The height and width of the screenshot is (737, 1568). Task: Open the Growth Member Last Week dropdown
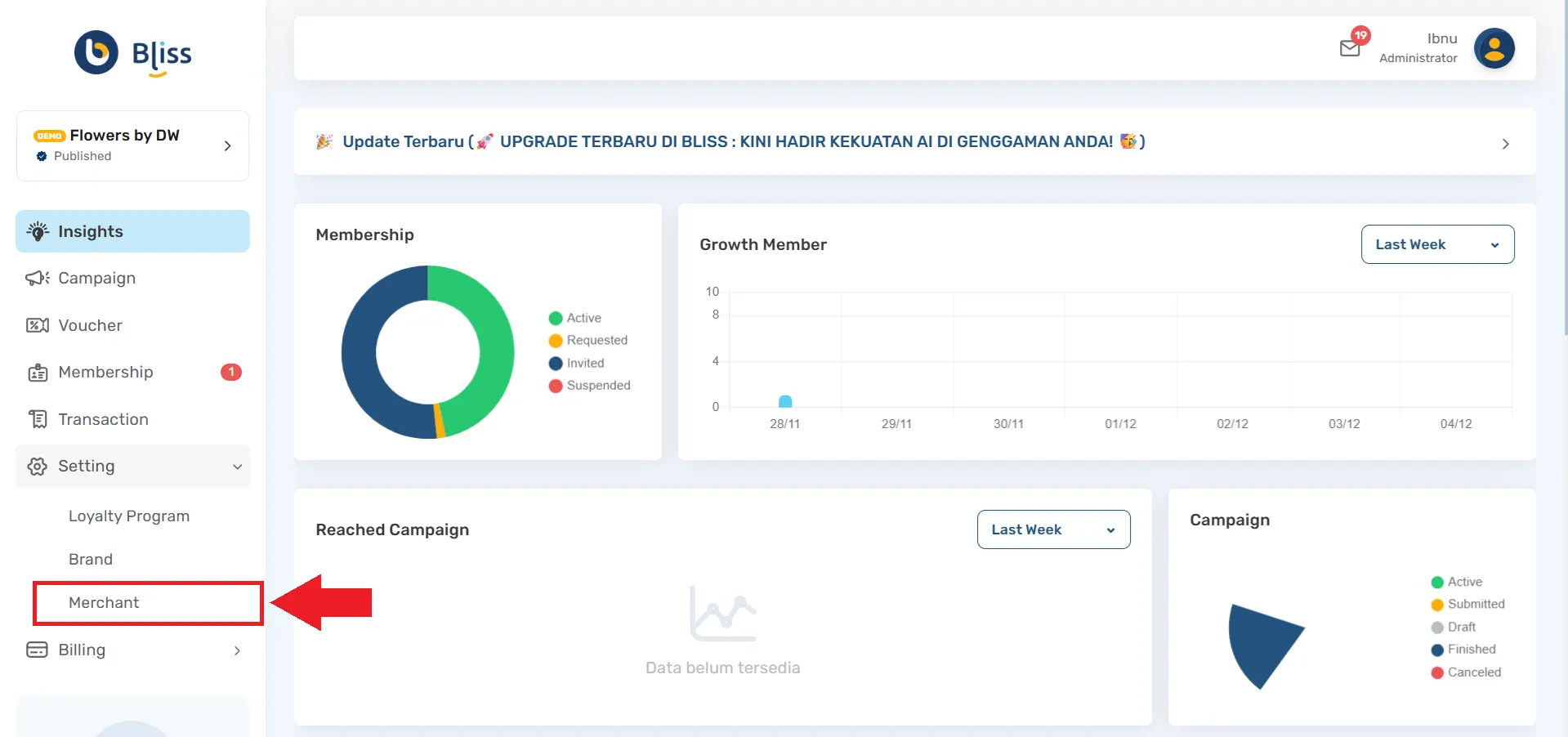coord(1436,244)
